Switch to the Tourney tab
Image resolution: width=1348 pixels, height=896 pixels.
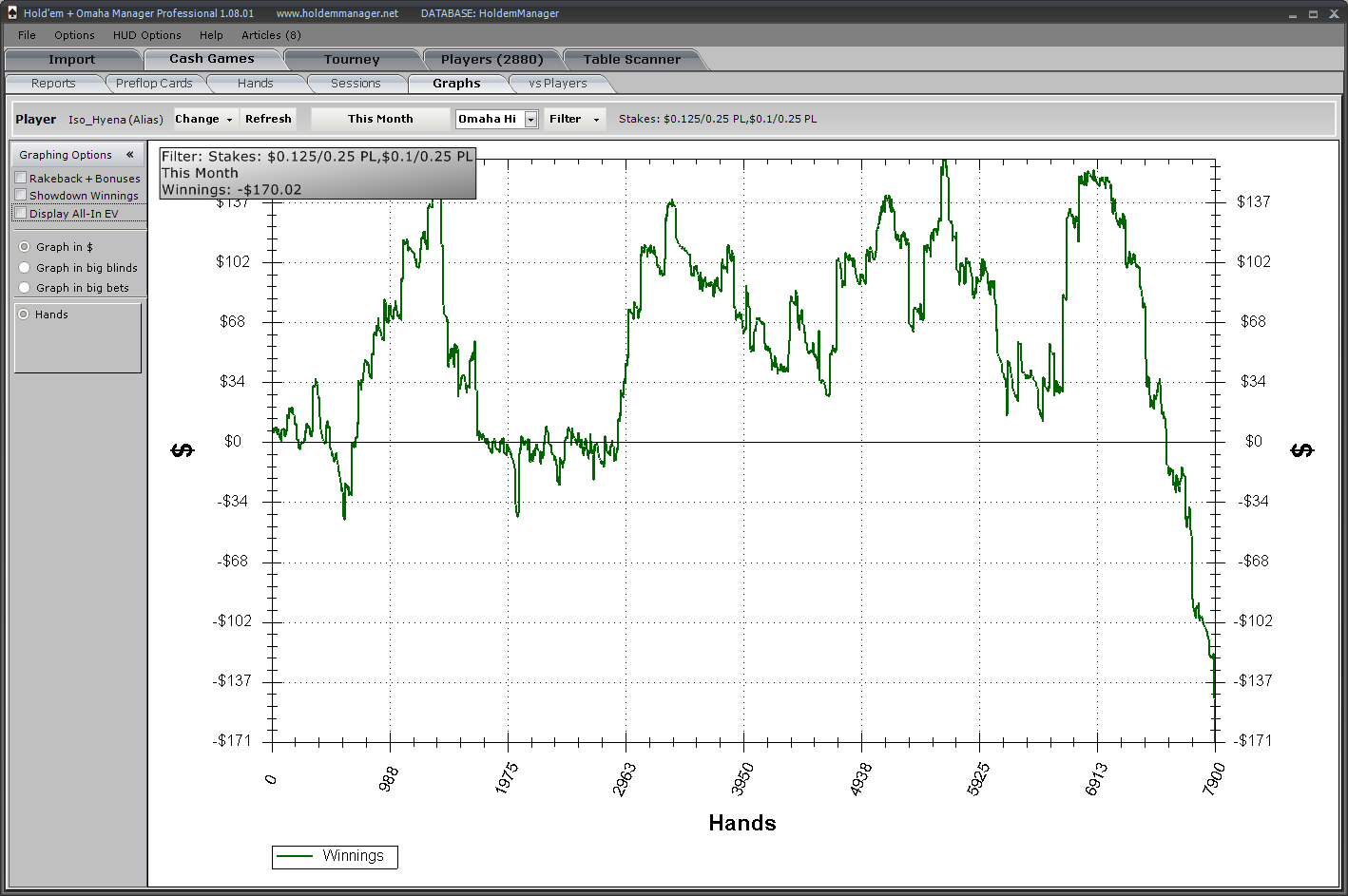[351, 59]
